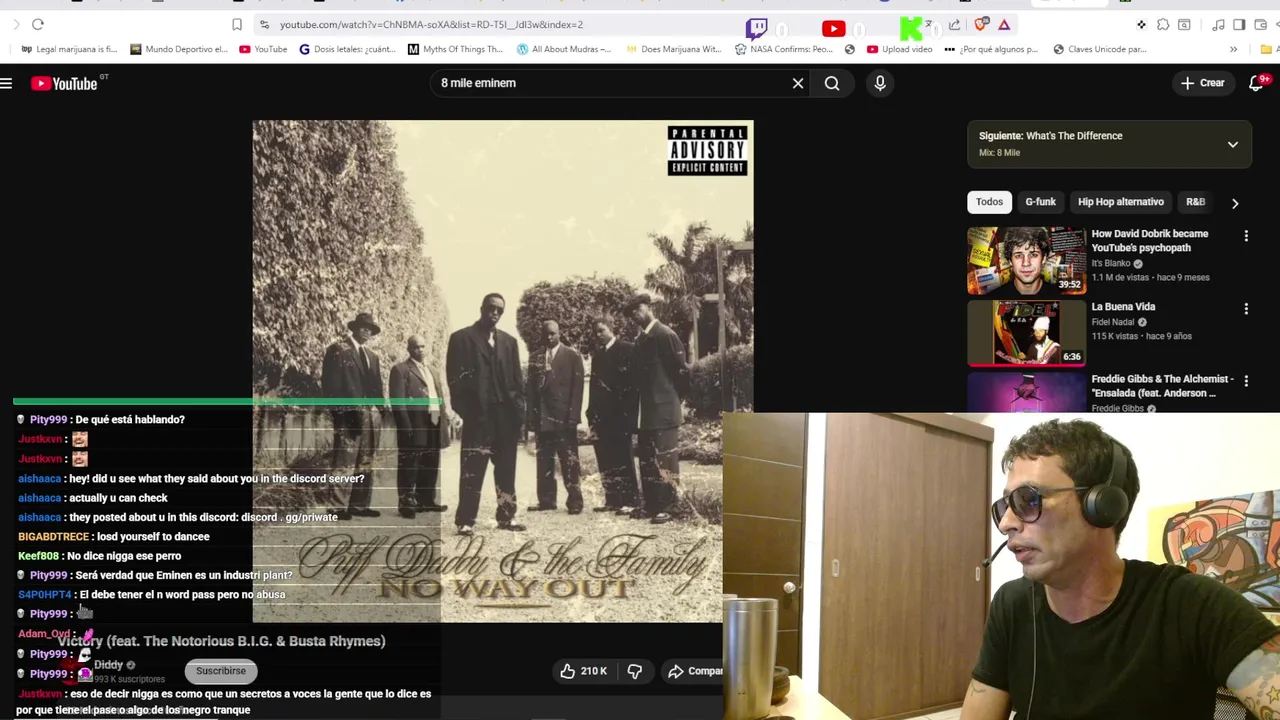Open the Brave Shields lion icon
The image size is (1280, 720).
(x=981, y=24)
